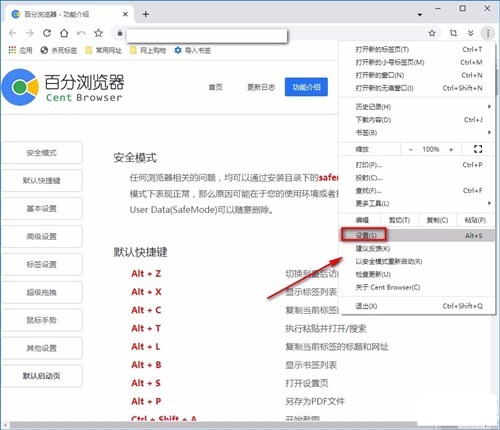
Task: Click the double-chevron toolbar icon
Action: [x=471, y=33]
